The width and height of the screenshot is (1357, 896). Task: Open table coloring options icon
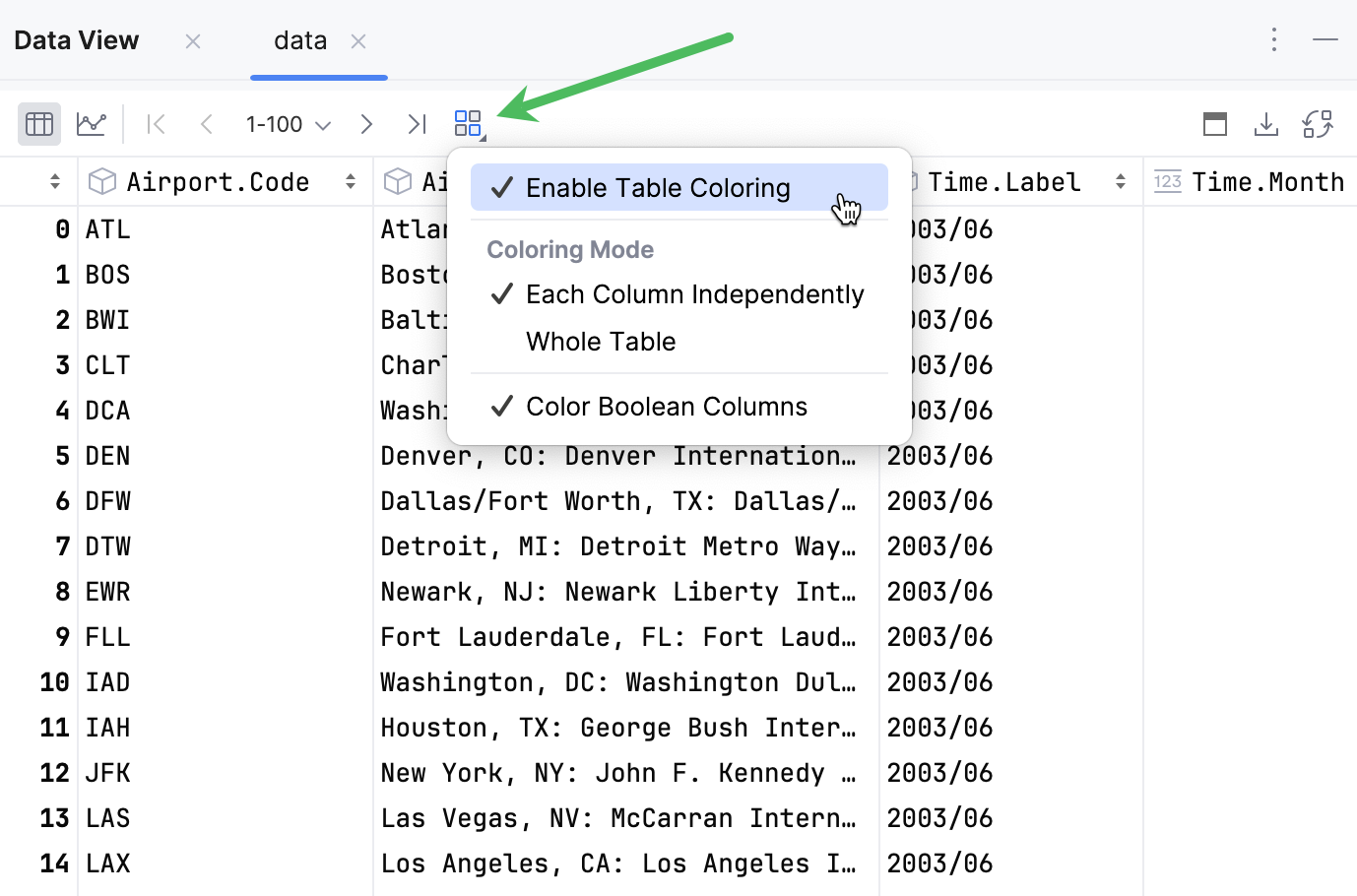point(469,124)
